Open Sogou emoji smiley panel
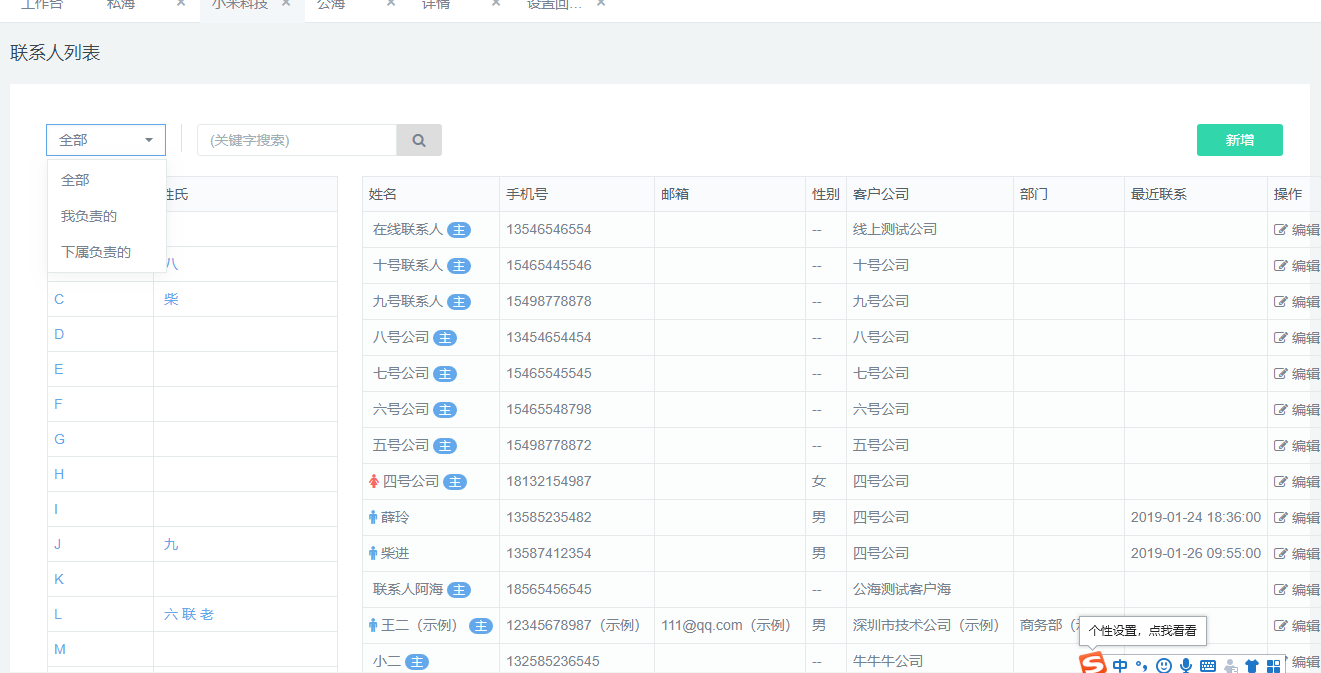1321x673 pixels. 1163,666
